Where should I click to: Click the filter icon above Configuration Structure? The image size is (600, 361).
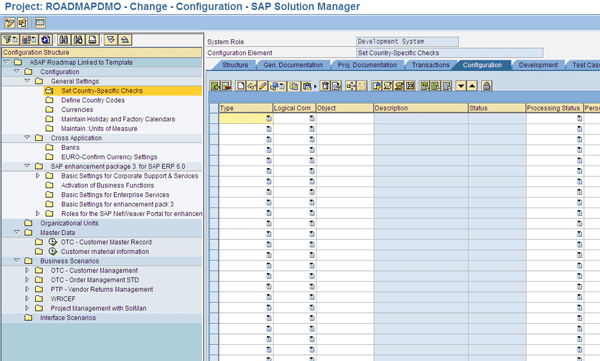[x=10, y=39]
